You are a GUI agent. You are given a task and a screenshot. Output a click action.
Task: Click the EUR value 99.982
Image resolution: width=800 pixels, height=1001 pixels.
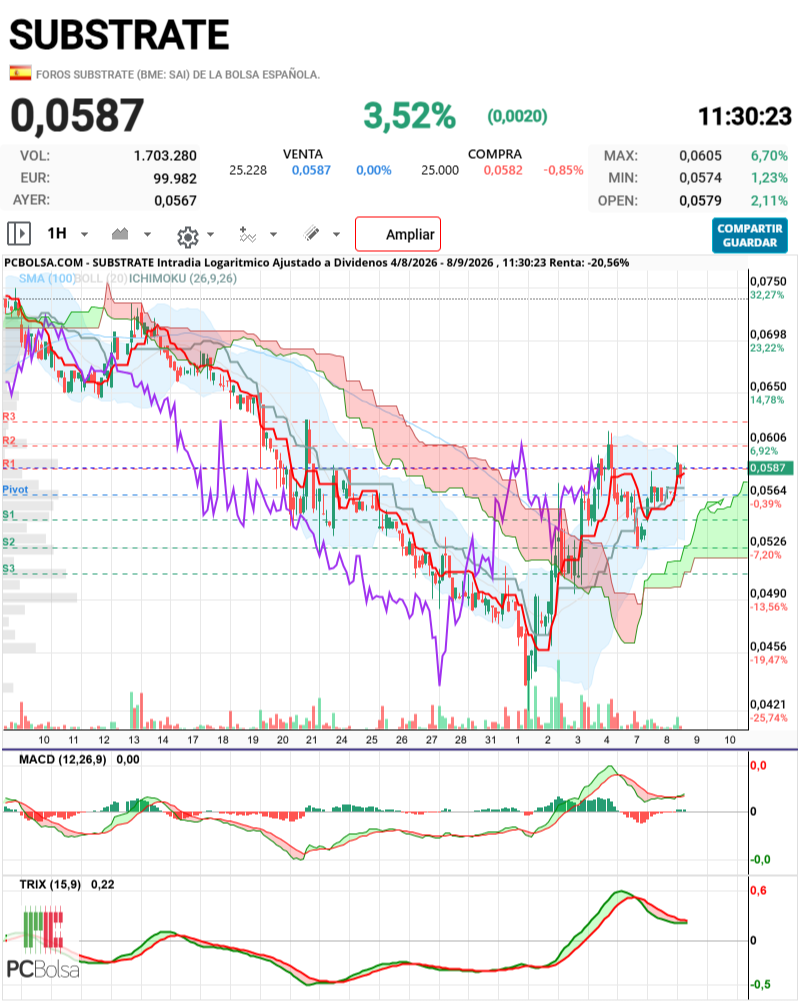click(x=175, y=179)
